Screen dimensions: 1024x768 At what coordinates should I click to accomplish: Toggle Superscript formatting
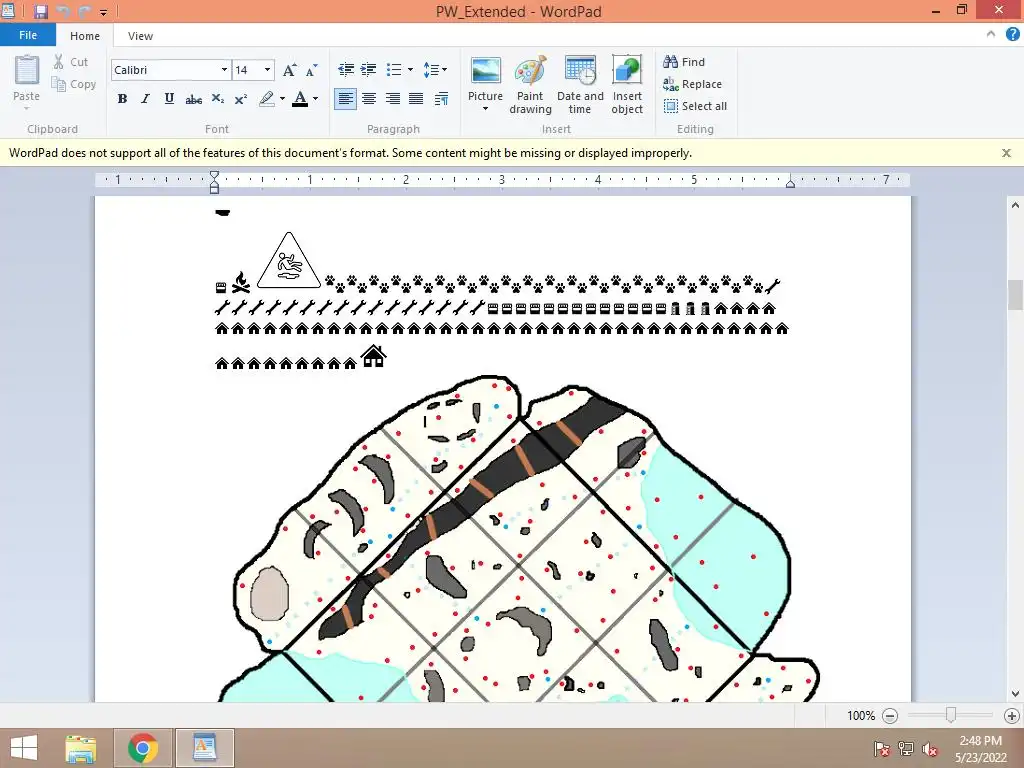tap(240, 99)
